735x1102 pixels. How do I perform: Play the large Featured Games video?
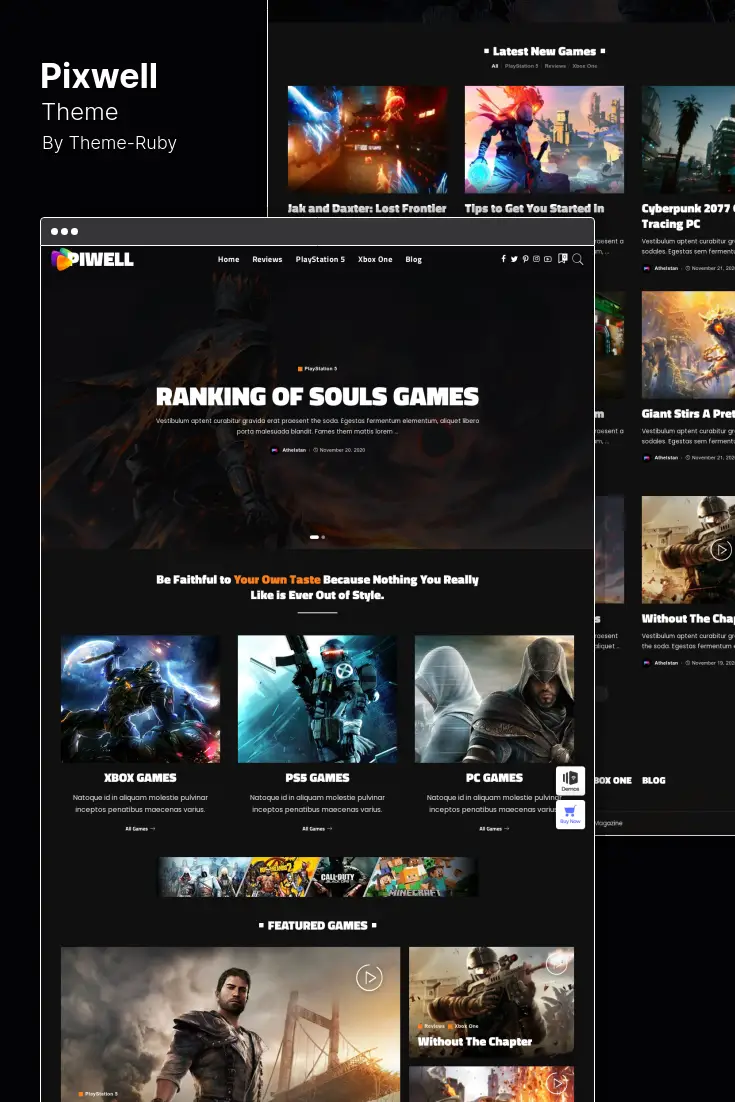370,978
